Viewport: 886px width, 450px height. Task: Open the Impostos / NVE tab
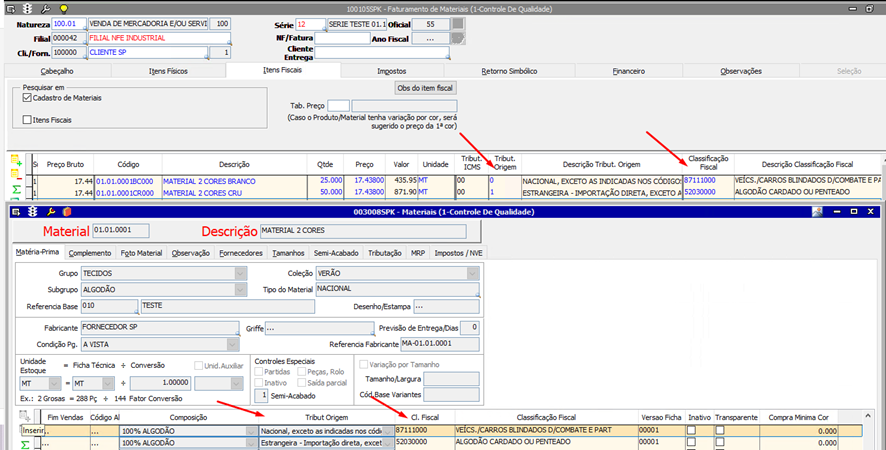(458, 253)
